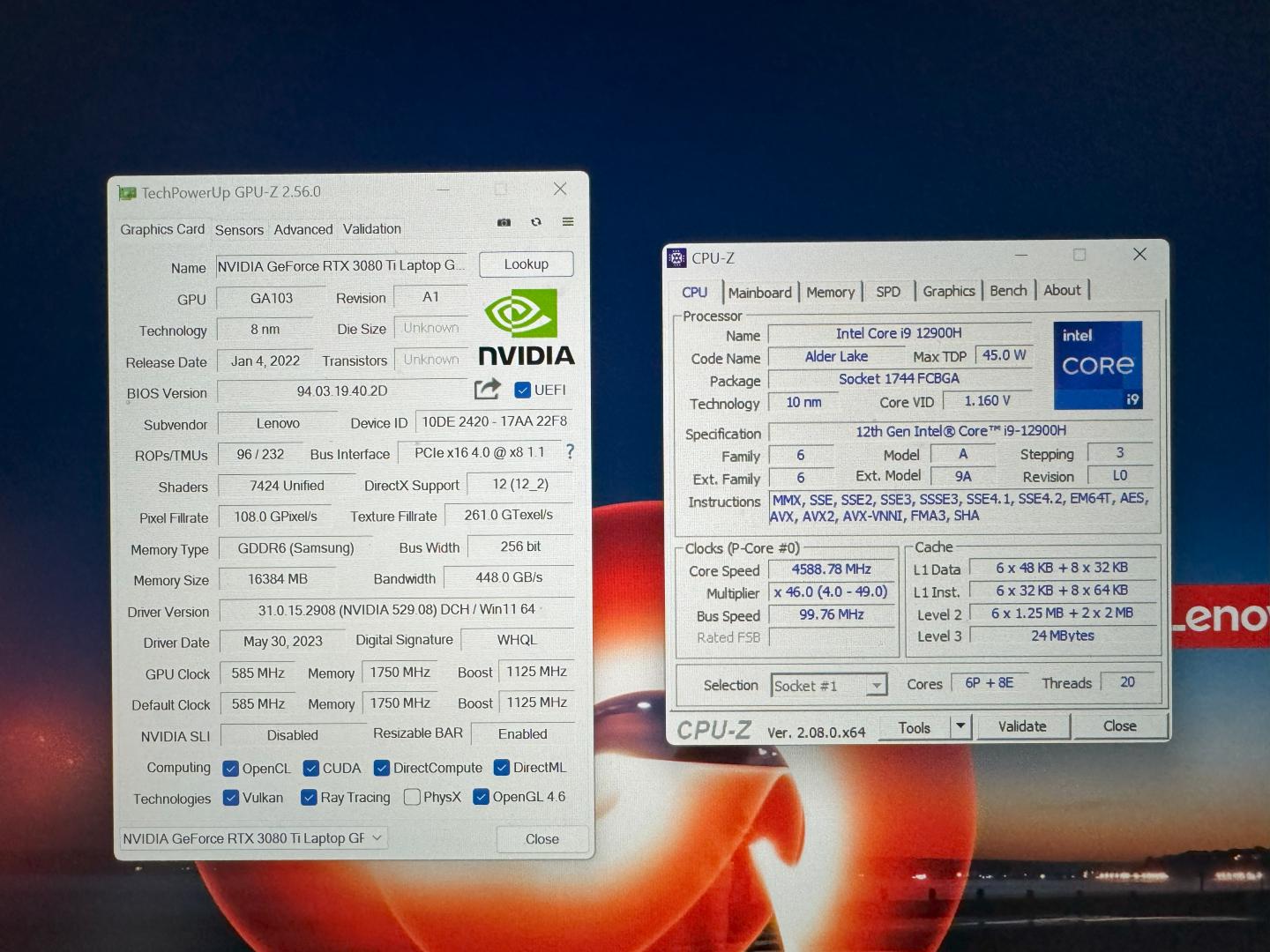Toggle the UEFI checkbox
1270x952 pixels.
pos(522,390)
